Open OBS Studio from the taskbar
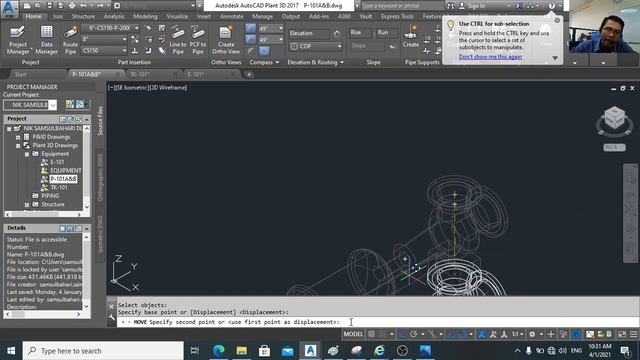Viewport: 640px width, 360px height. 402,351
